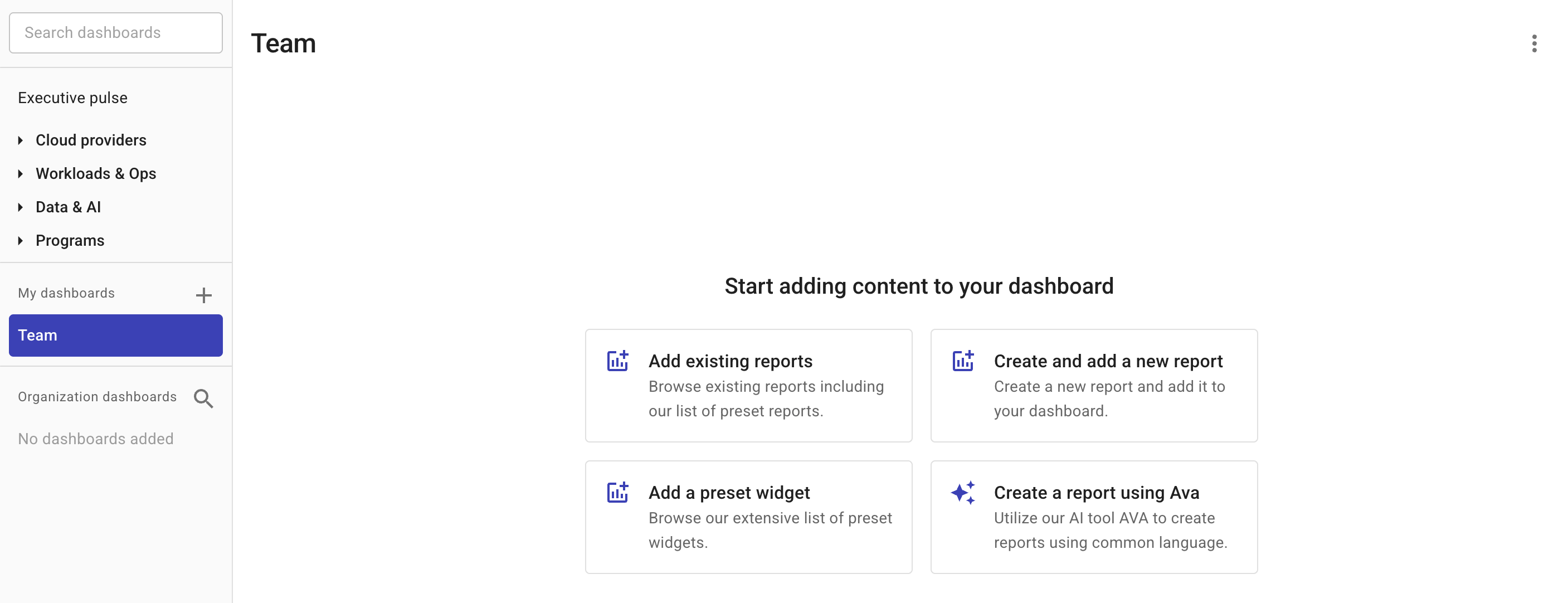Click the Organization dashboards search icon
The width and height of the screenshot is (1568, 603).
click(203, 398)
